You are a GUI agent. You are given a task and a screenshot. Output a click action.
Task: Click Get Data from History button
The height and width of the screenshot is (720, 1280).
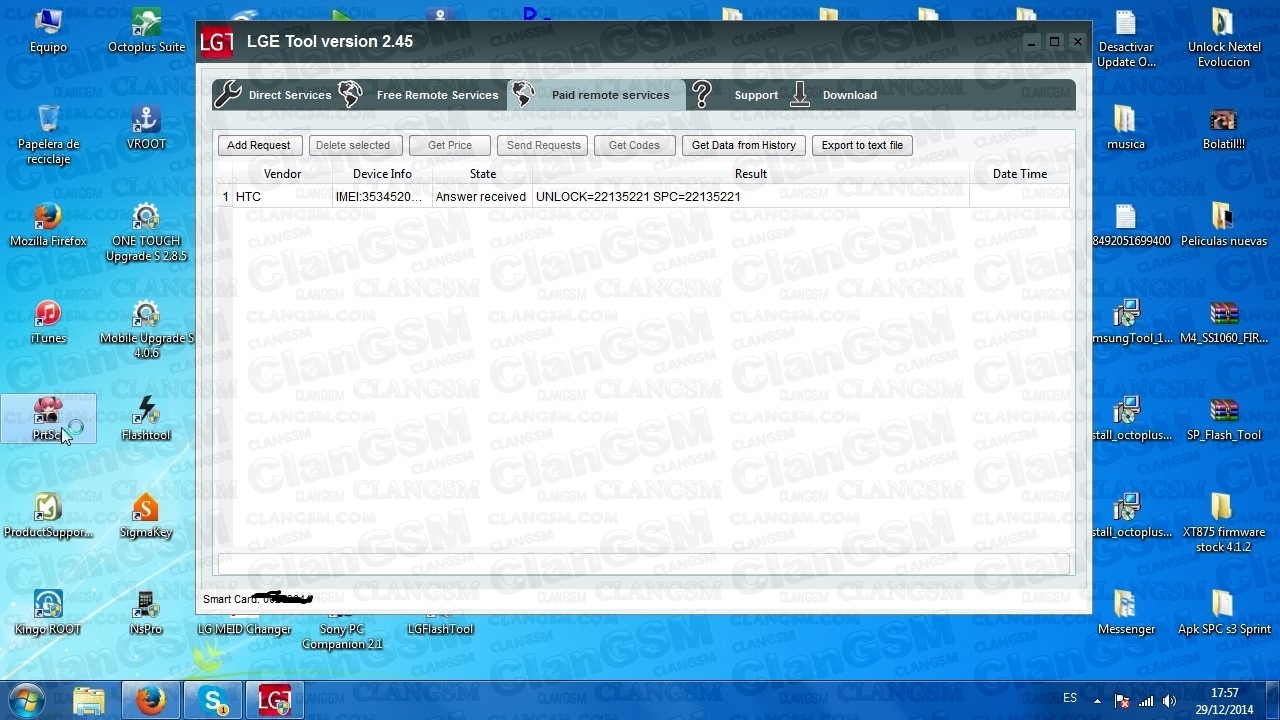click(x=744, y=145)
